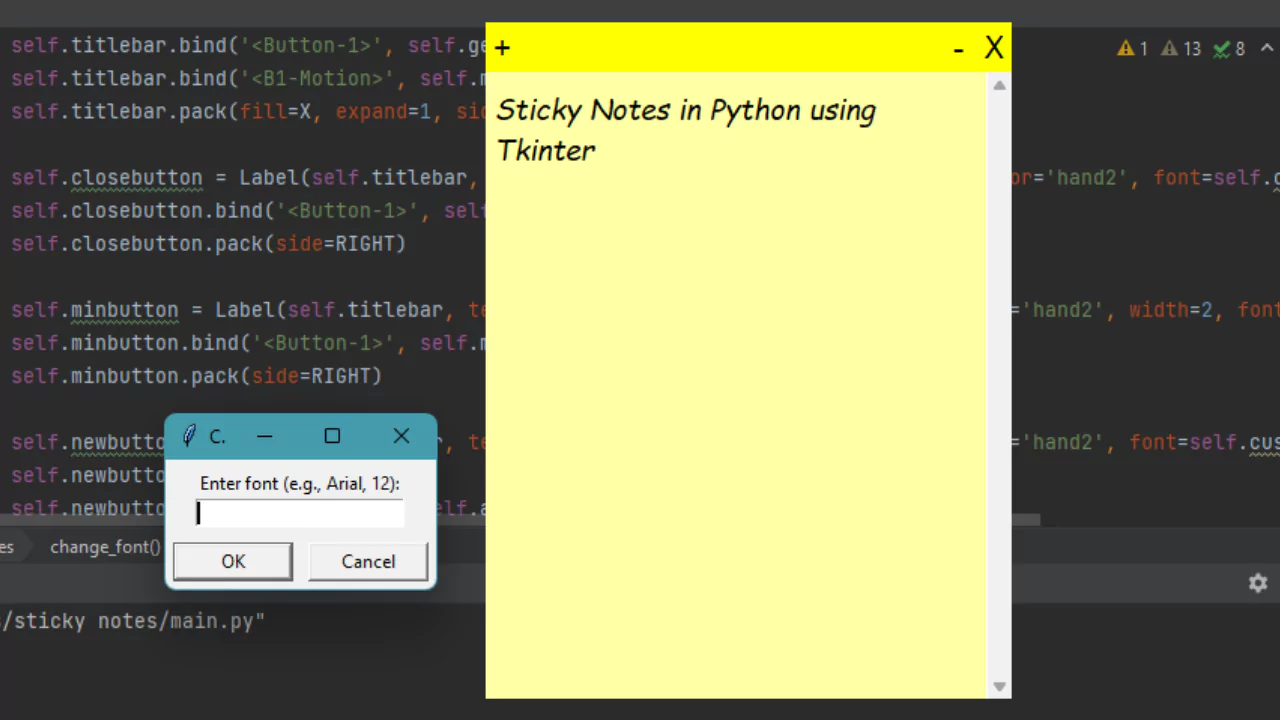Click the Tkinter feather icon on the dialog
The width and height of the screenshot is (1280, 720).
[x=188, y=436]
